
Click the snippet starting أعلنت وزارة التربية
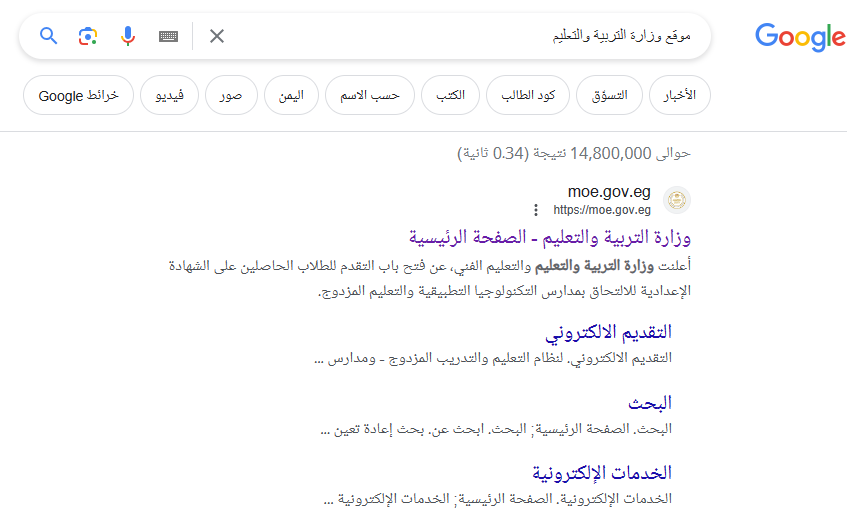tap(430, 278)
